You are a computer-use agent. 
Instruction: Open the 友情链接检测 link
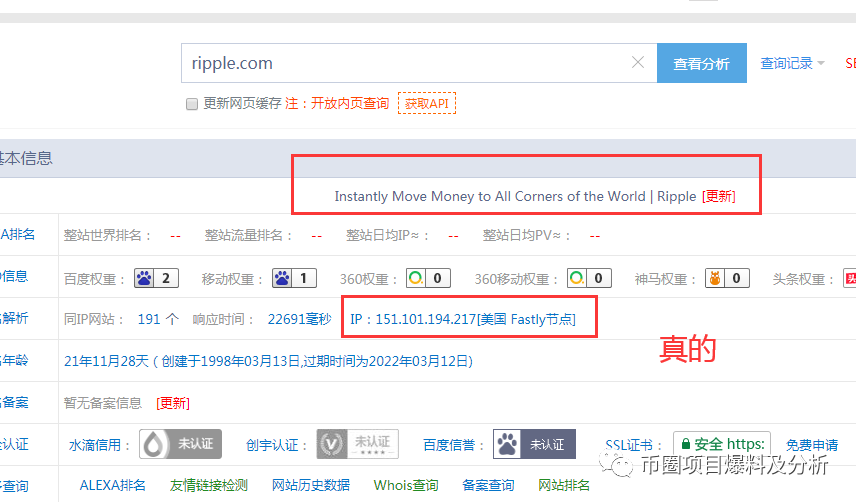pyautogui.click(x=209, y=485)
